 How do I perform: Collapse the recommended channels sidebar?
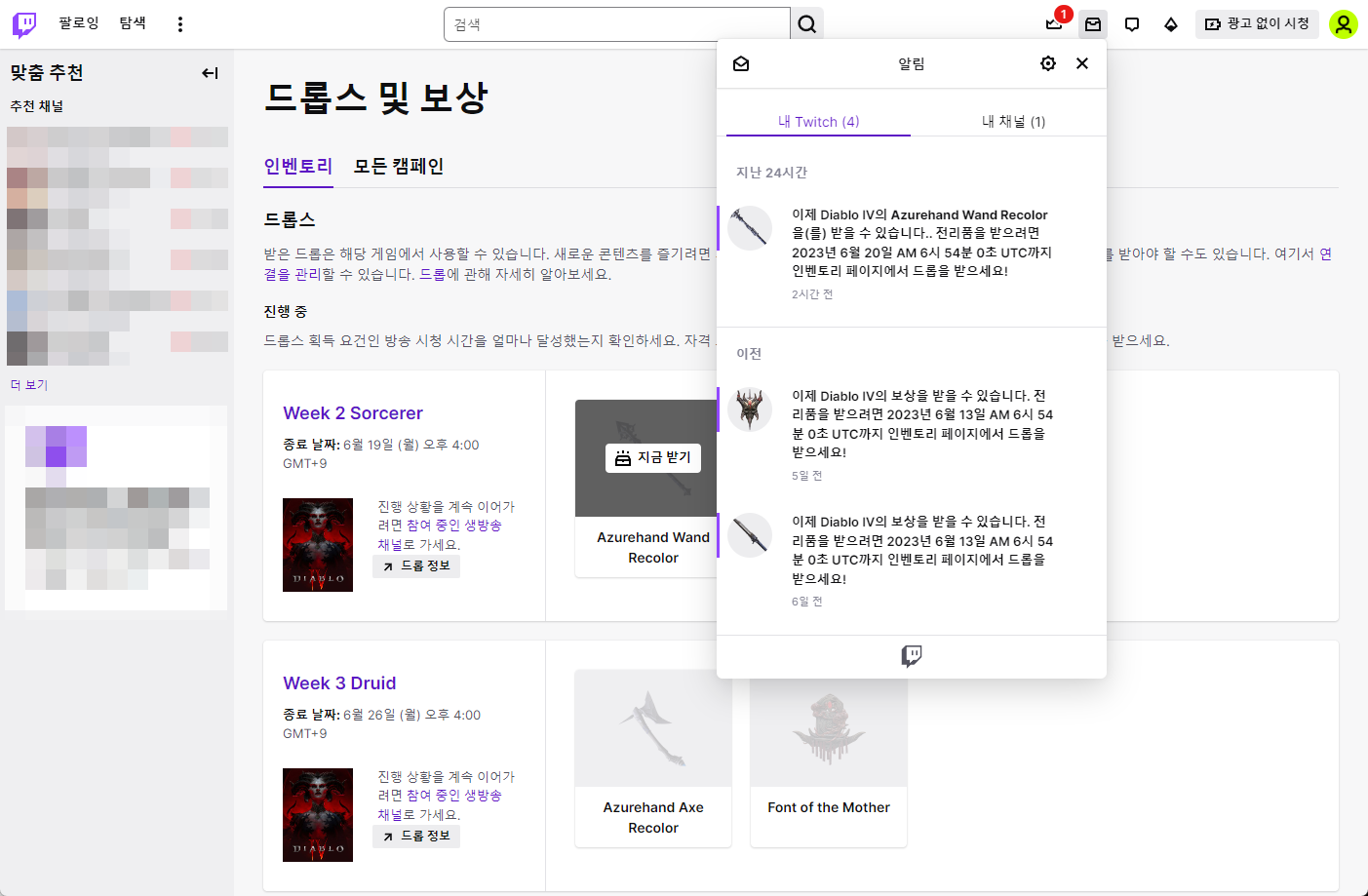click(210, 73)
